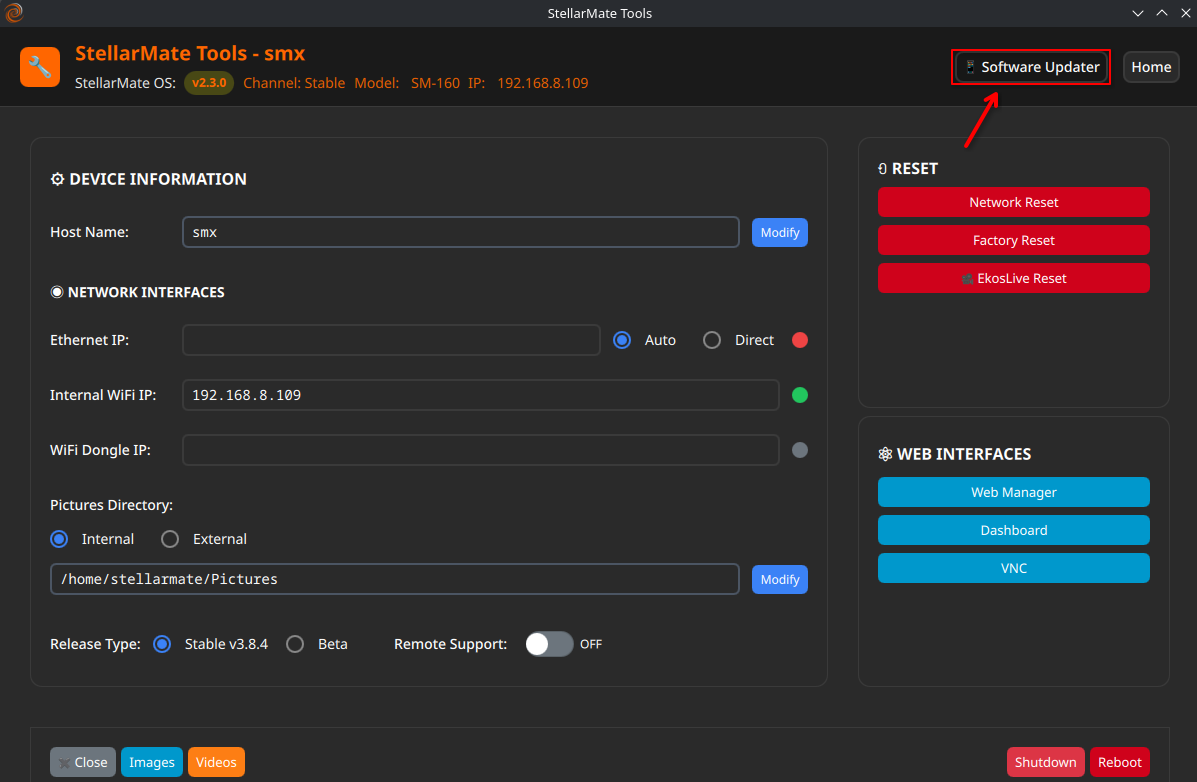Open the Videos folder button
This screenshot has width=1197, height=782.
click(x=216, y=762)
